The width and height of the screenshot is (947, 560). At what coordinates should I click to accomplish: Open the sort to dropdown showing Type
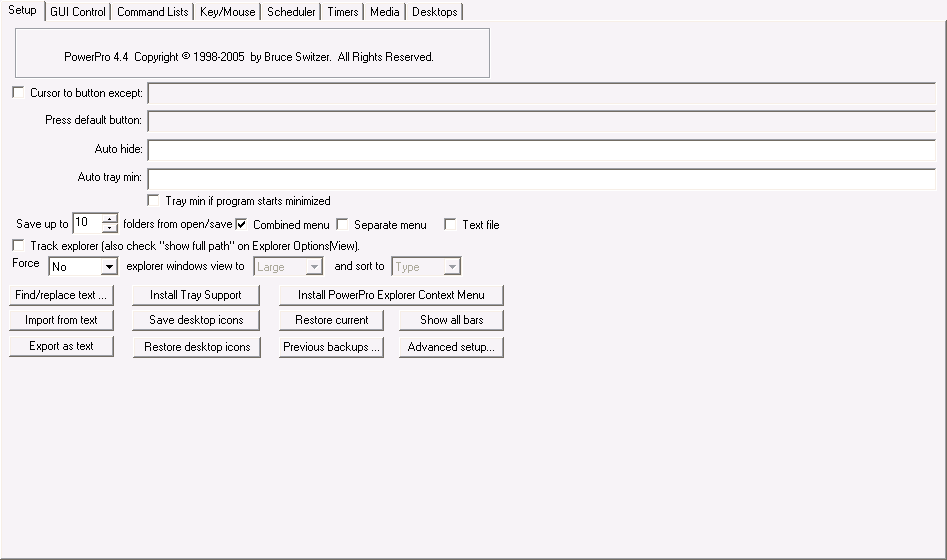tap(452, 267)
